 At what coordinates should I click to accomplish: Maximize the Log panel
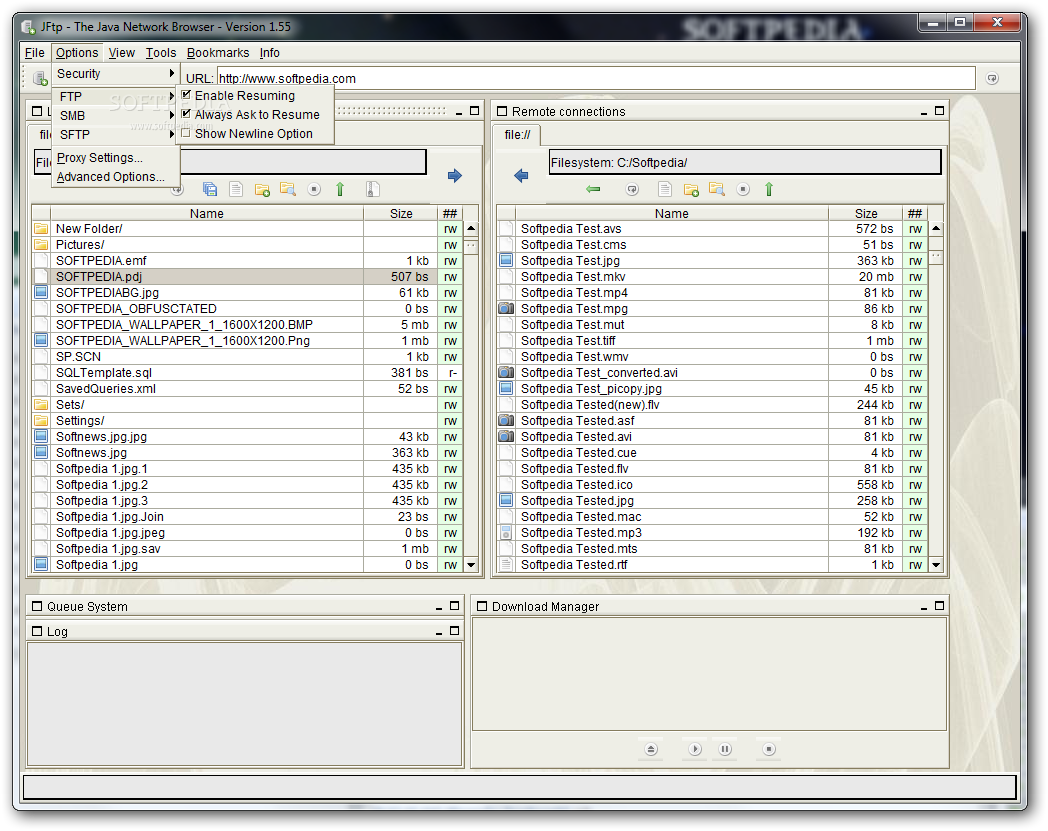tap(454, 630)
